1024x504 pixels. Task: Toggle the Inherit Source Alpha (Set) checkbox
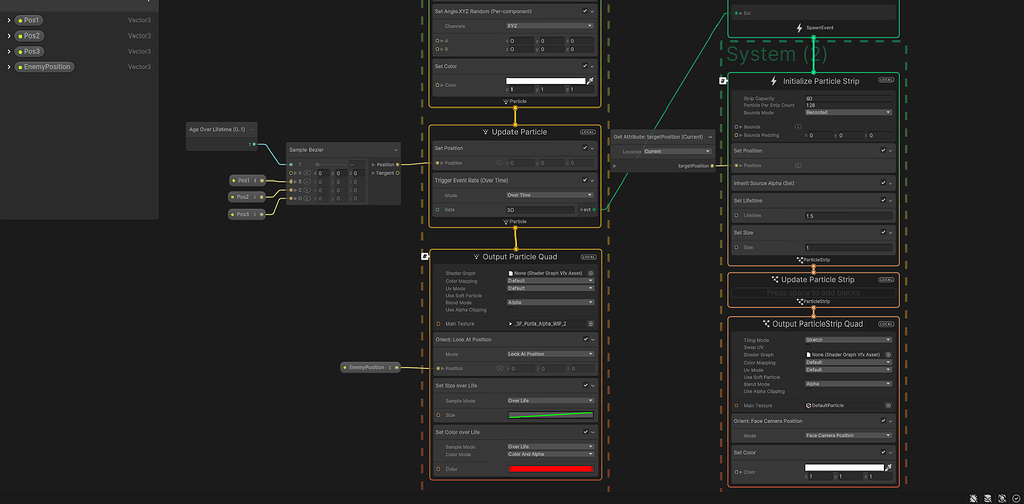click(883, 183)
